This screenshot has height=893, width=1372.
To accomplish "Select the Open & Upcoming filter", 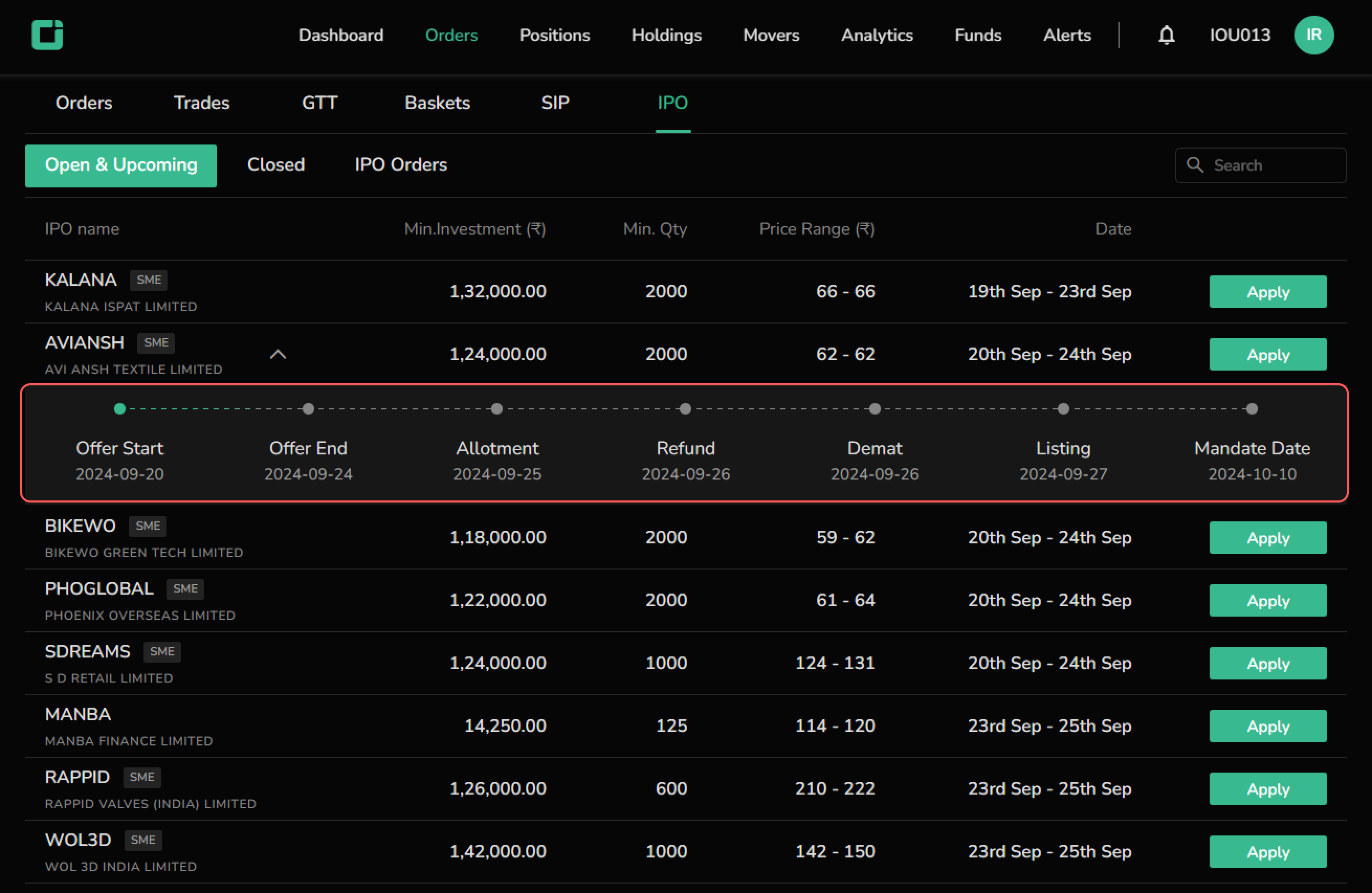I will pos(121,165).
